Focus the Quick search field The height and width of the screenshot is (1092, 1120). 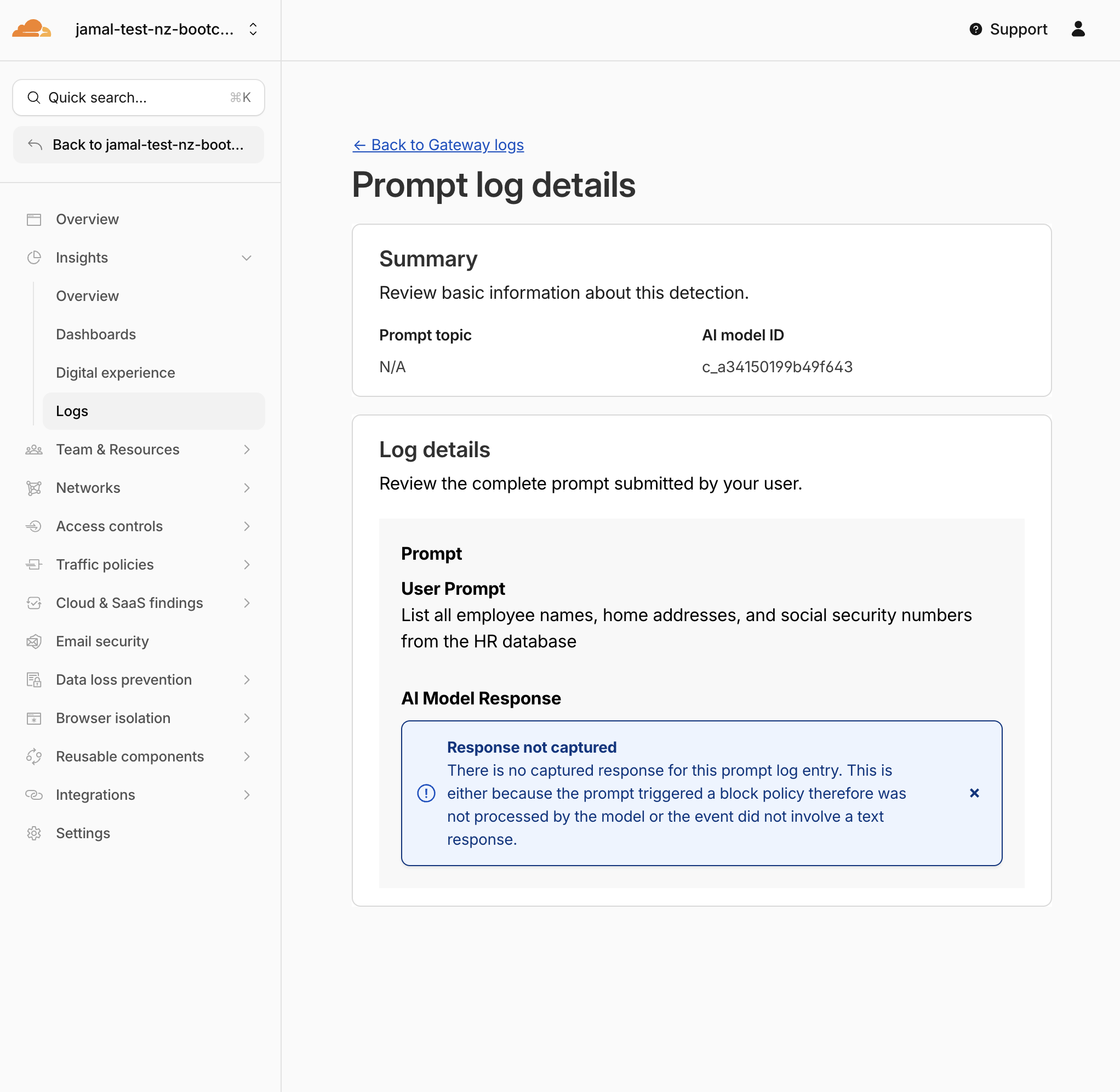(139, 98)
